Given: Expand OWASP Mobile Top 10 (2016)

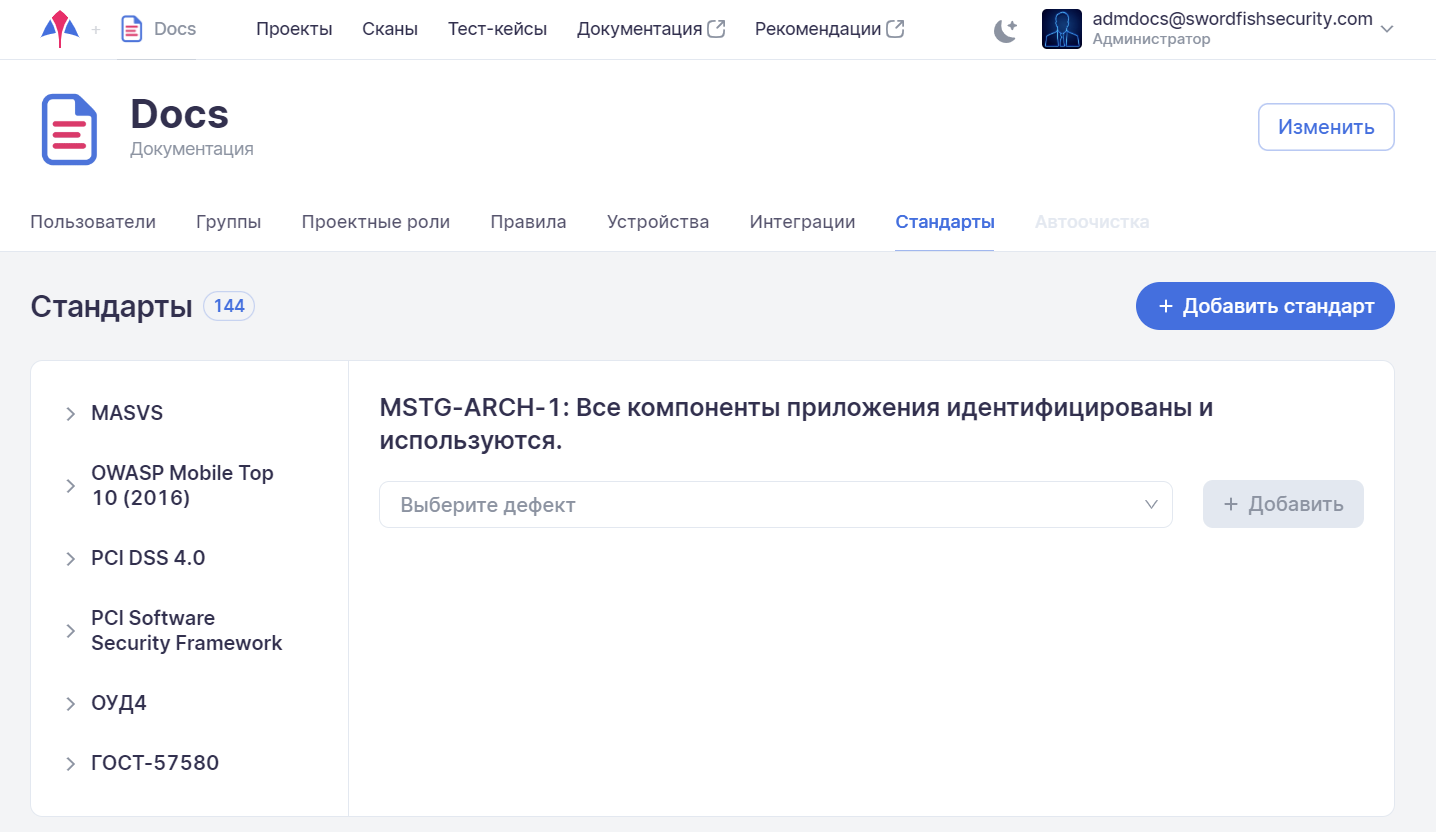Looking at the screenshot, I should (x=70, y=486).
